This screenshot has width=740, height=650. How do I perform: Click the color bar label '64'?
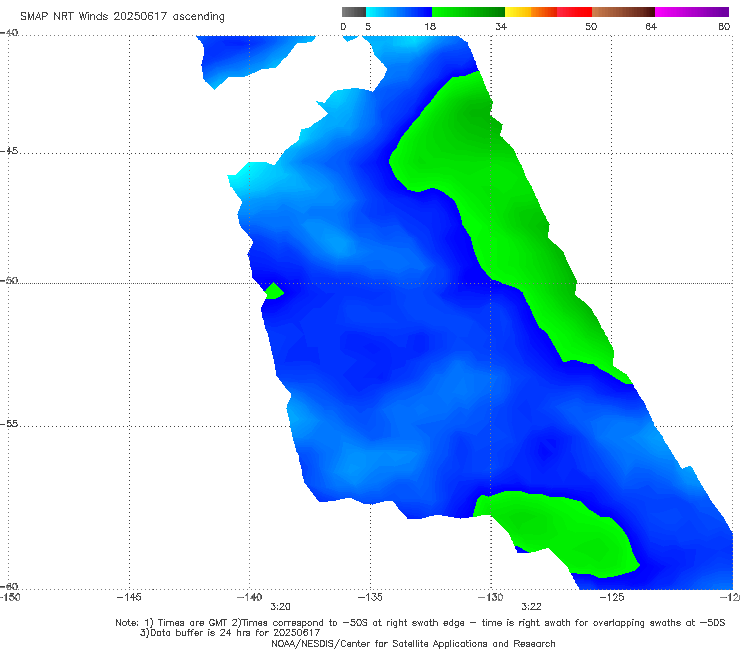click(x=651, y=26)
